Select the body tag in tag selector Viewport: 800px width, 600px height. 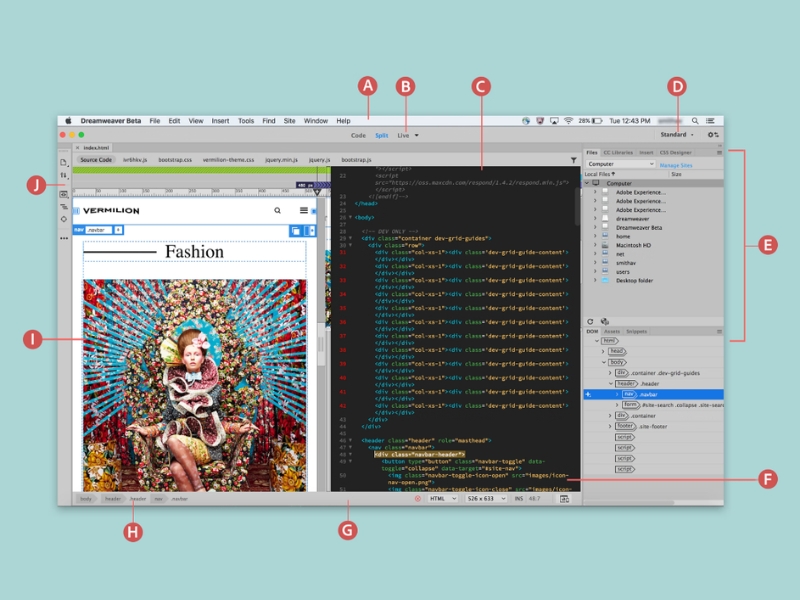[86, 498]
